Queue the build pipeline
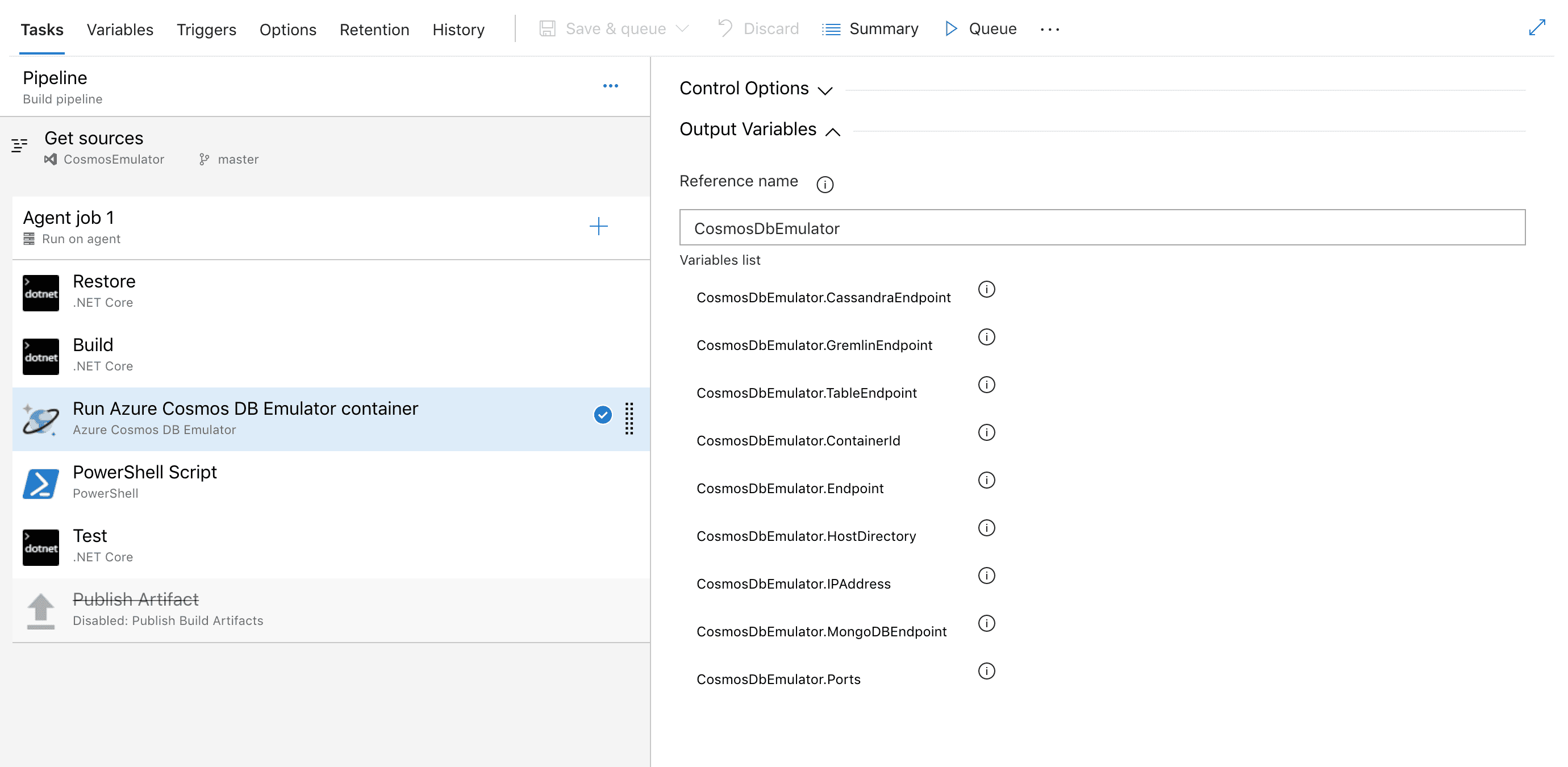The width and height of the screenshot is (1568, 767). click(981, 28)
